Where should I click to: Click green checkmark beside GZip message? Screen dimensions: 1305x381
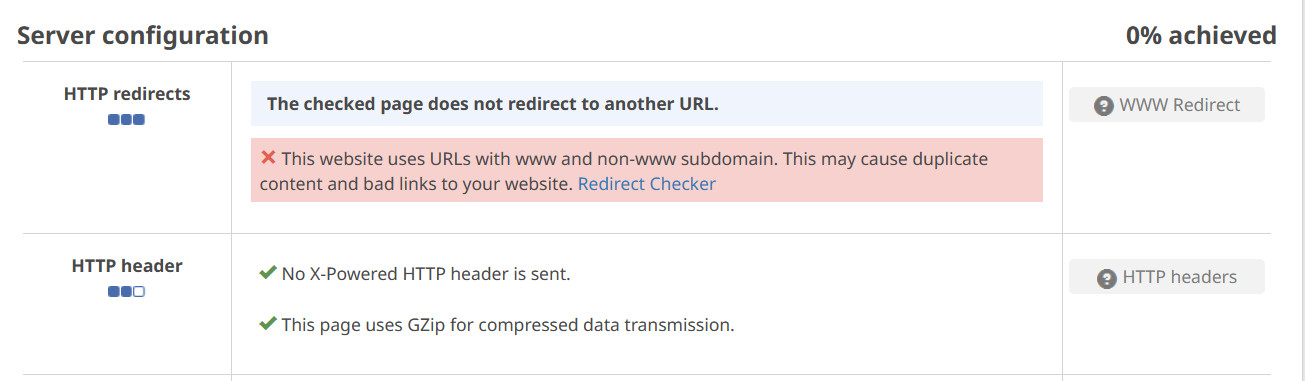pos(268,324)
